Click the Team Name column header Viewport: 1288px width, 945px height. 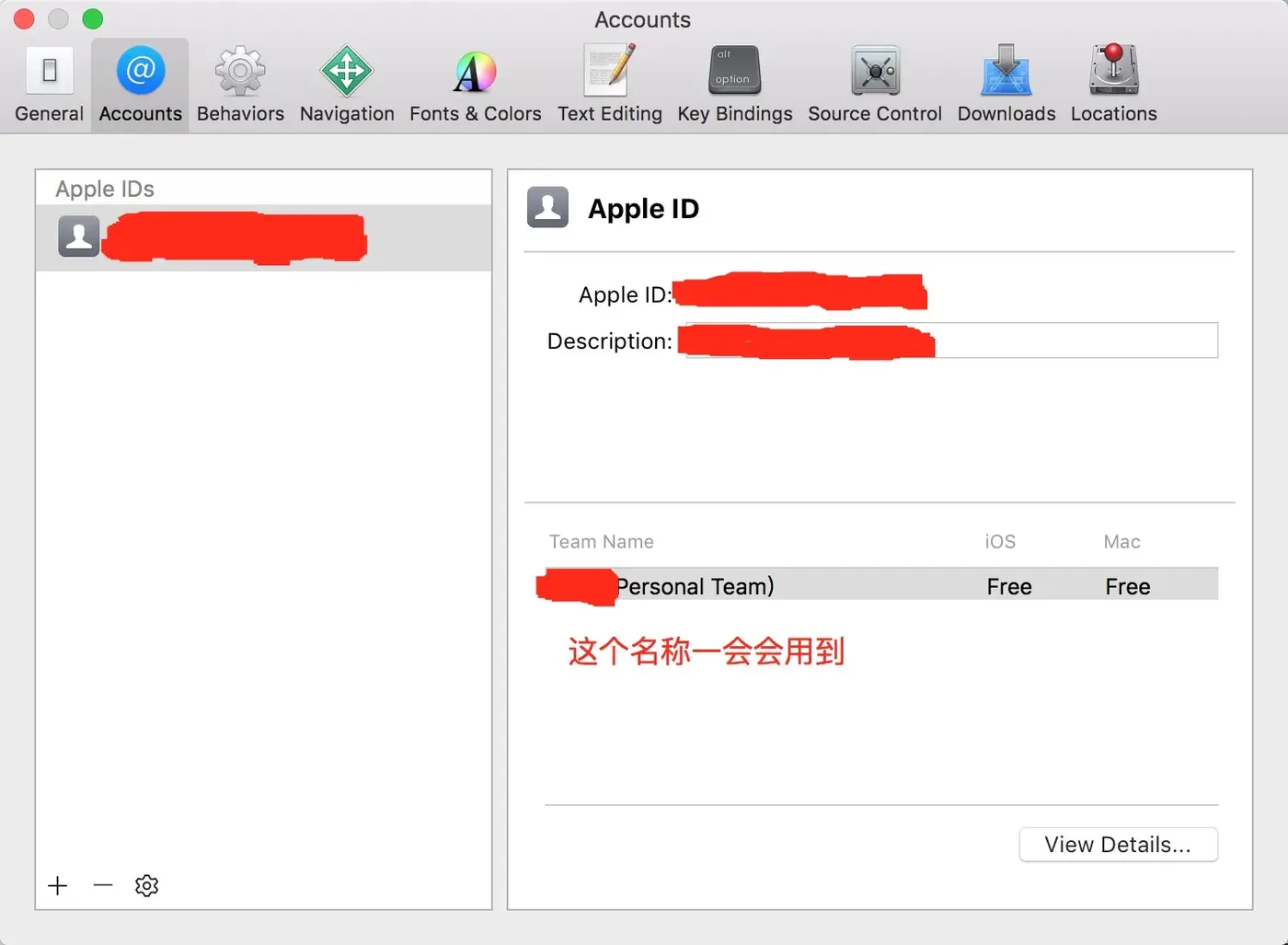602,542
